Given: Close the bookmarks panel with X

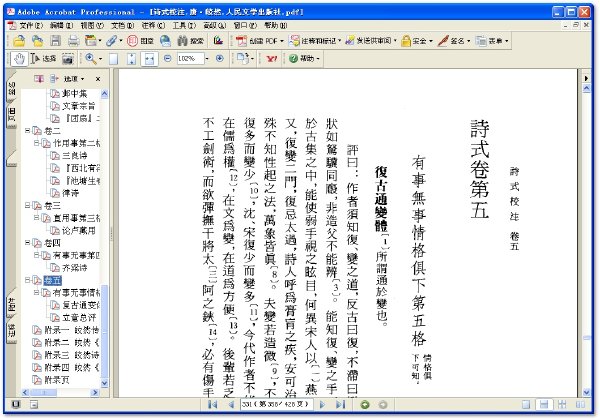Looking at the screenshot, I should [98, 79].
